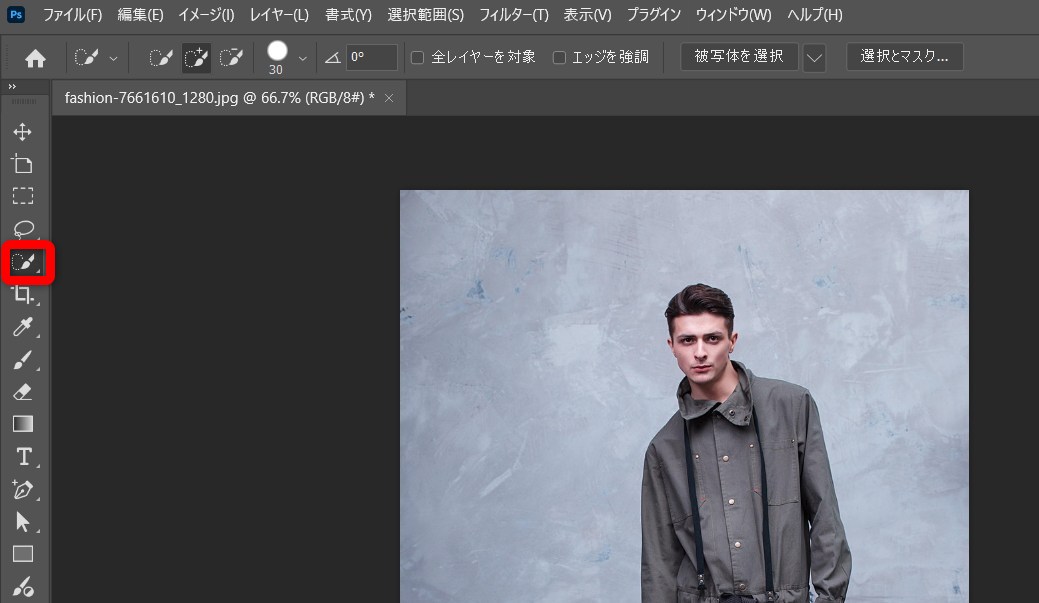Open the イメージ(I) menu

(x=206, y=15)
